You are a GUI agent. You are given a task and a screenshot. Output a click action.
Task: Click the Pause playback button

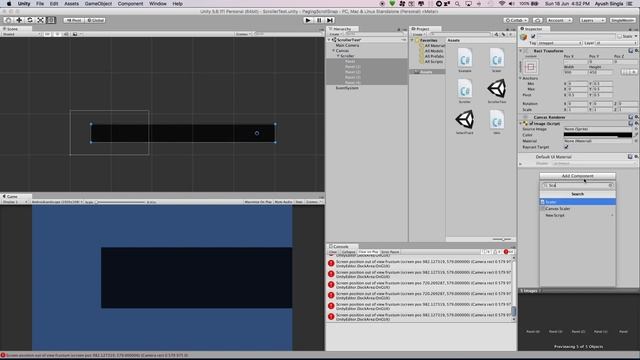coord(319,20)
